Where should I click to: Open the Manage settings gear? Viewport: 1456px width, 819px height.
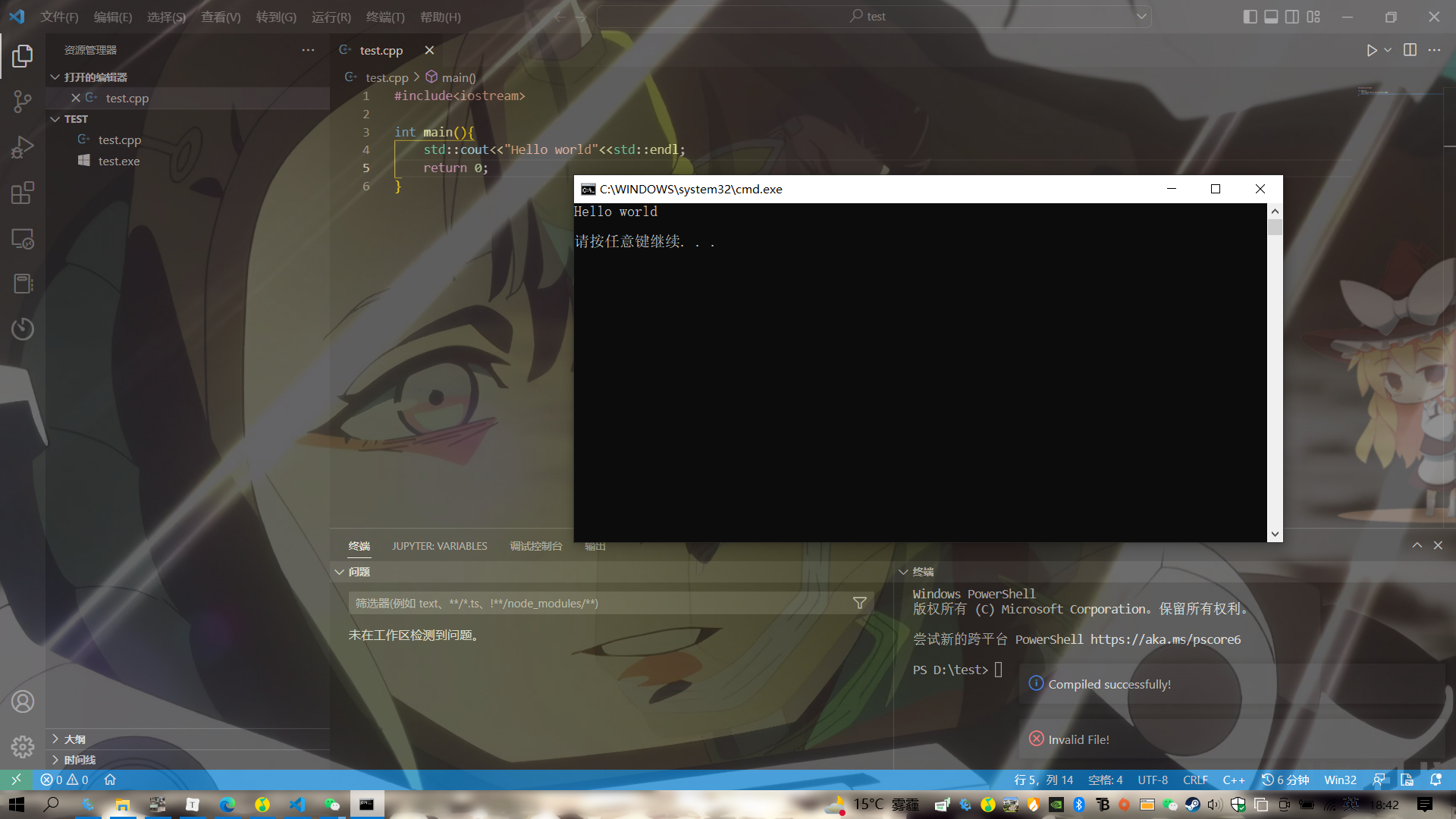[23, 747]
